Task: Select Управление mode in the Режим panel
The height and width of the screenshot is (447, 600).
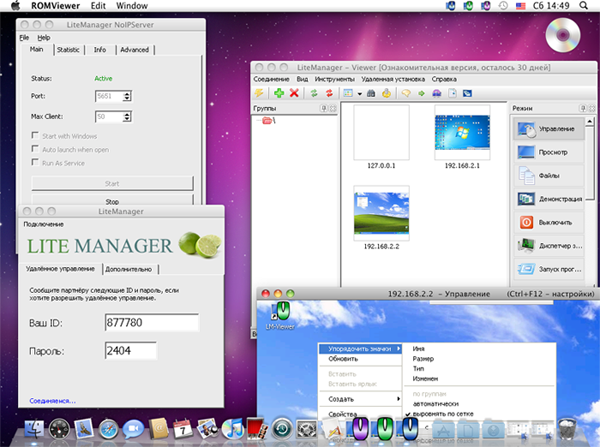Action: [x=549, y=129]
